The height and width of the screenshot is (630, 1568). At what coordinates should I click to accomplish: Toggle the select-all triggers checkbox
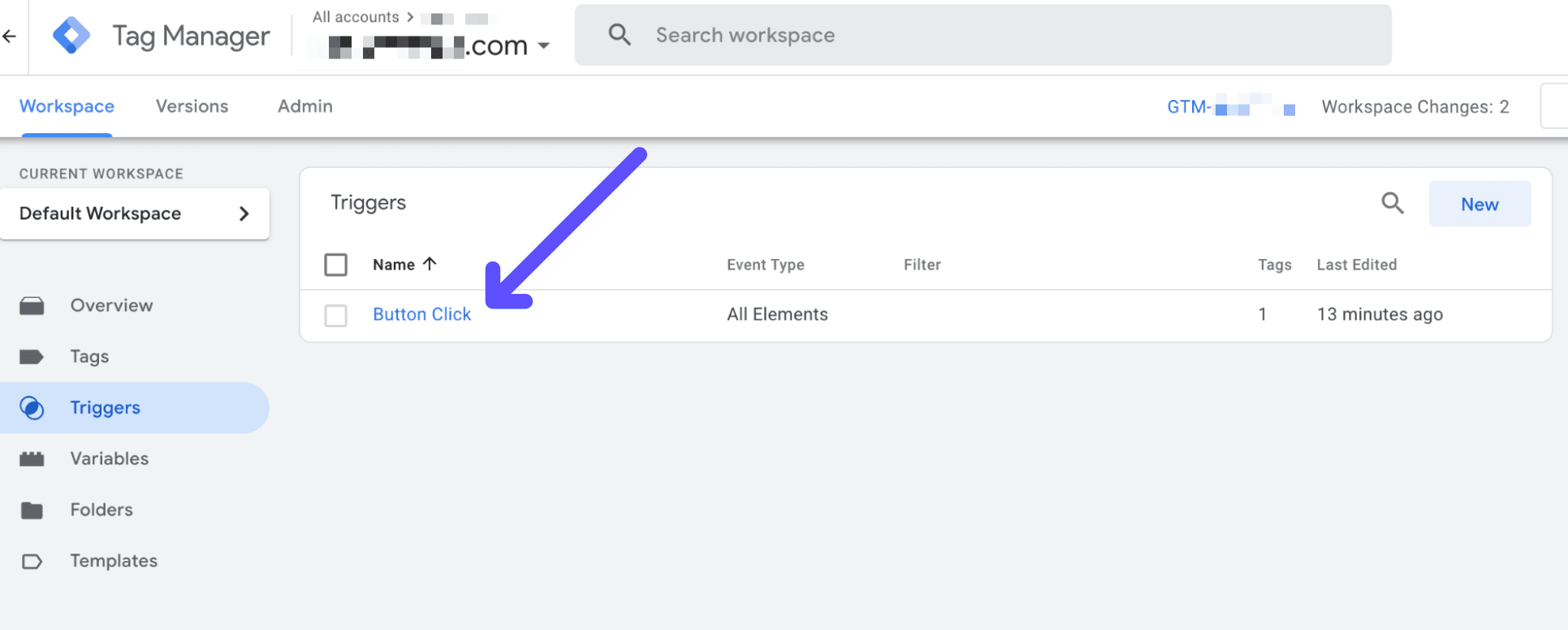(335, 265)
